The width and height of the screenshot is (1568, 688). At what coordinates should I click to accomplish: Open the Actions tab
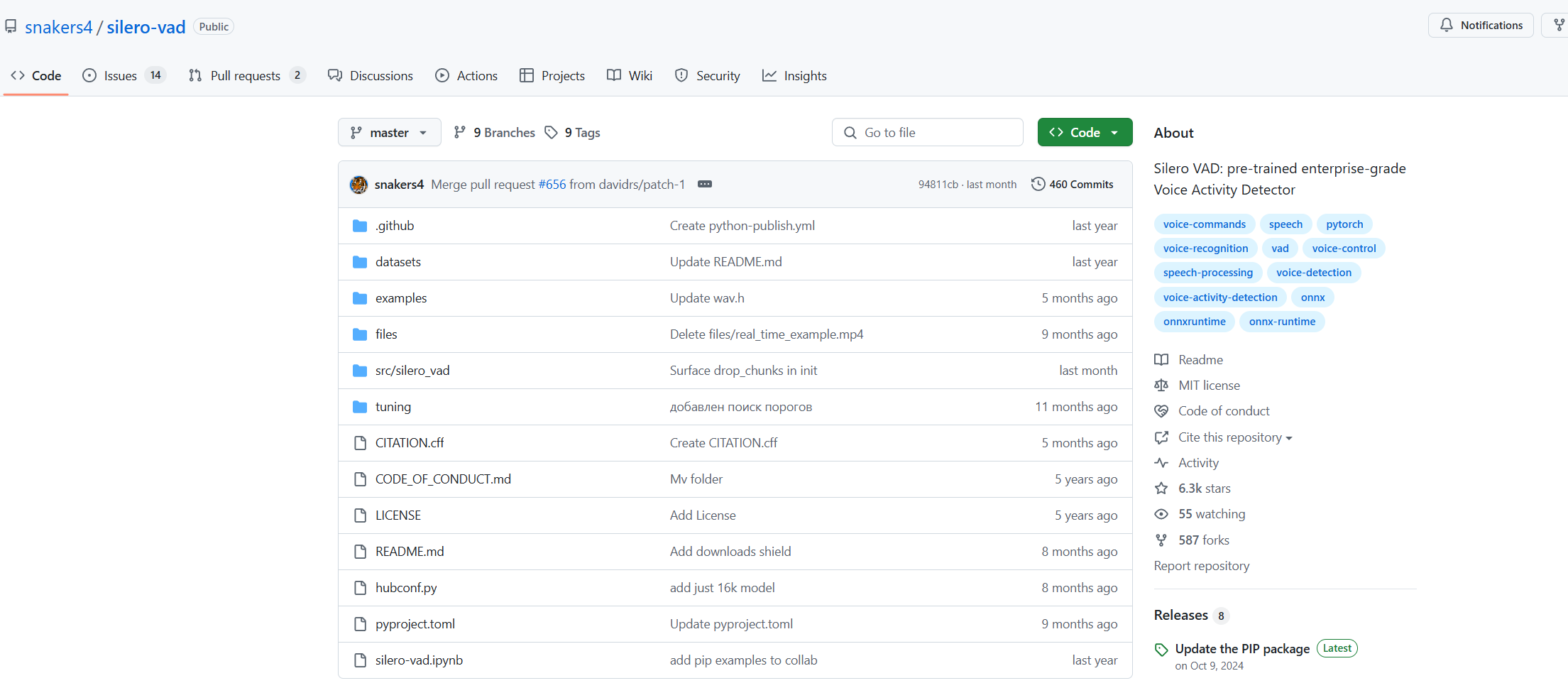(x=466, y=75)
